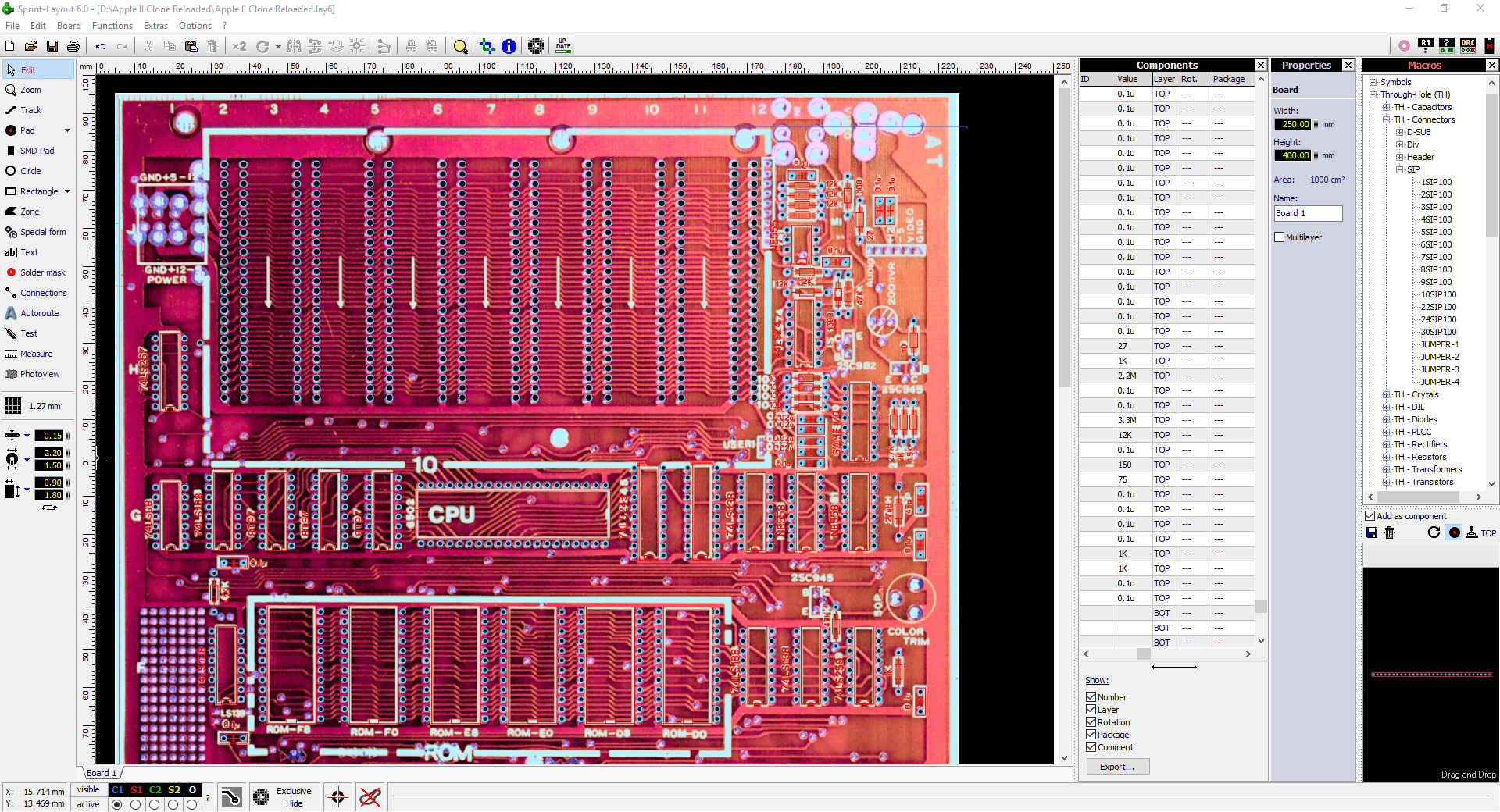Expand the TH - Capacitors node

point(1386,107)
